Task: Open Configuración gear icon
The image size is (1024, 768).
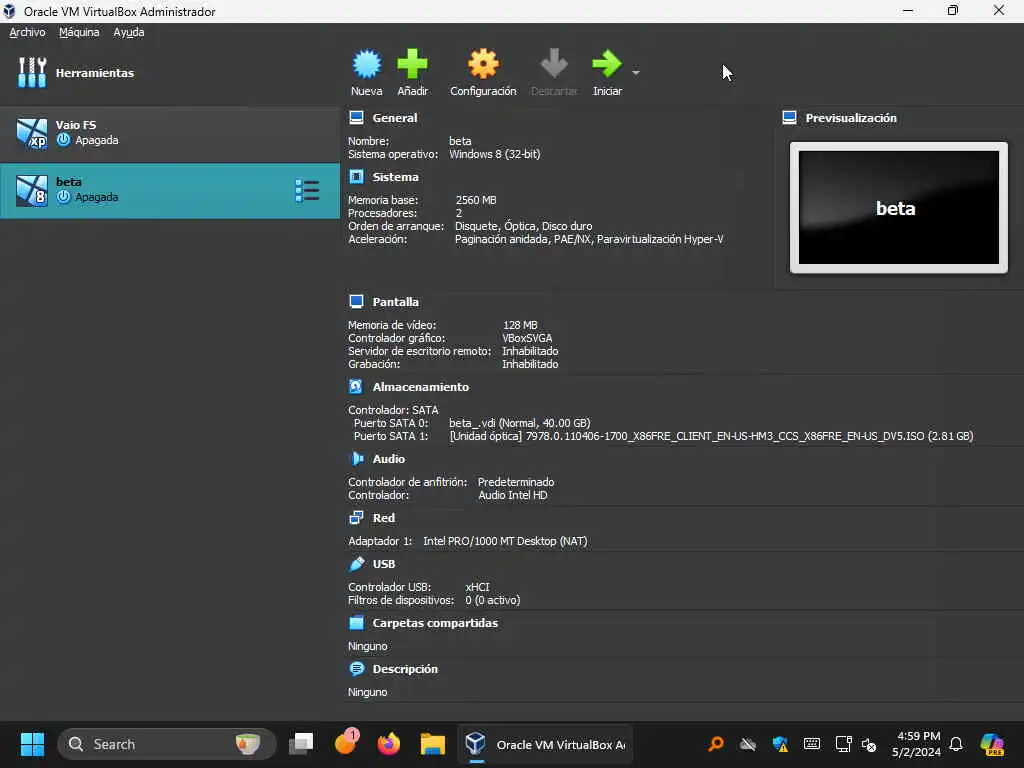Action: 483,64
